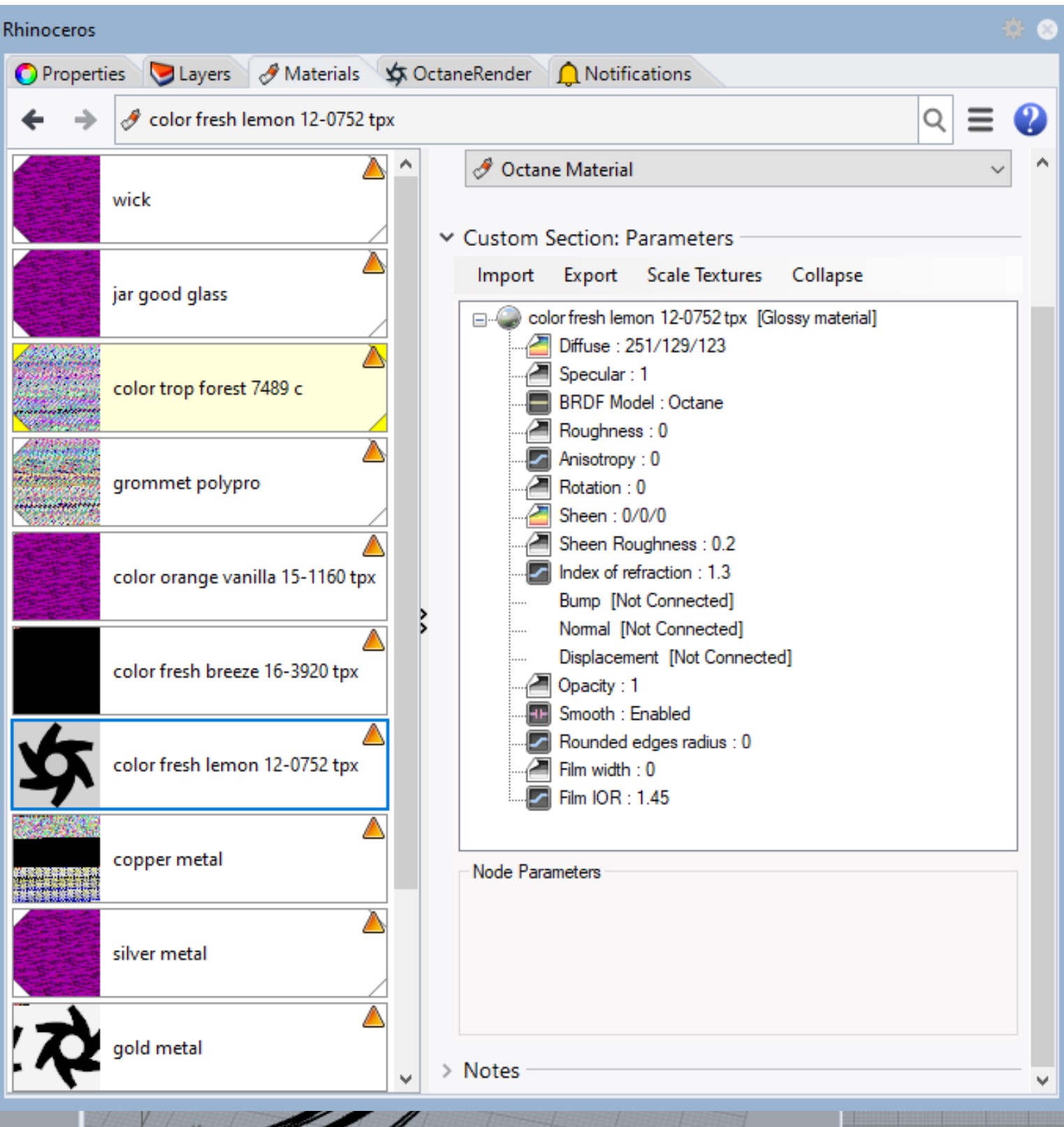Image resolution: width=1064 pixels, height=1127 pixels.
Task: Select the wick material thumbnail
Action: [x=57, y=199]
